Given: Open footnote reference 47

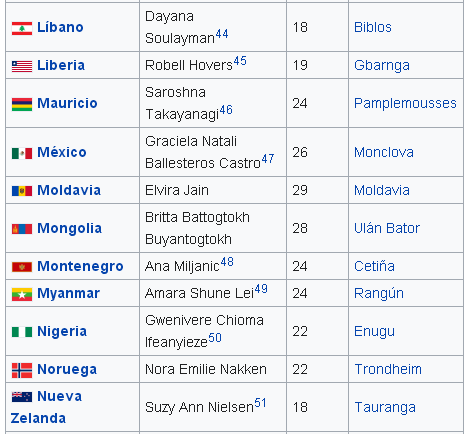Looking at the screenshot, I should pos(268,159).
